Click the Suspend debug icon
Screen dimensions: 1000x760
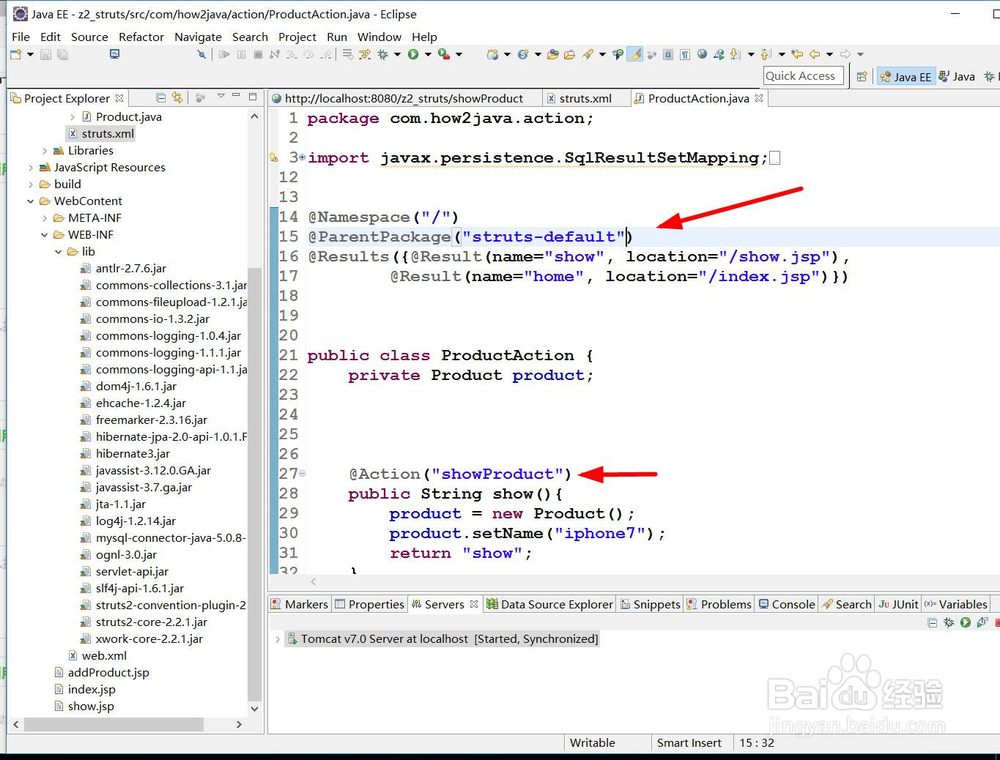(241, 54)
